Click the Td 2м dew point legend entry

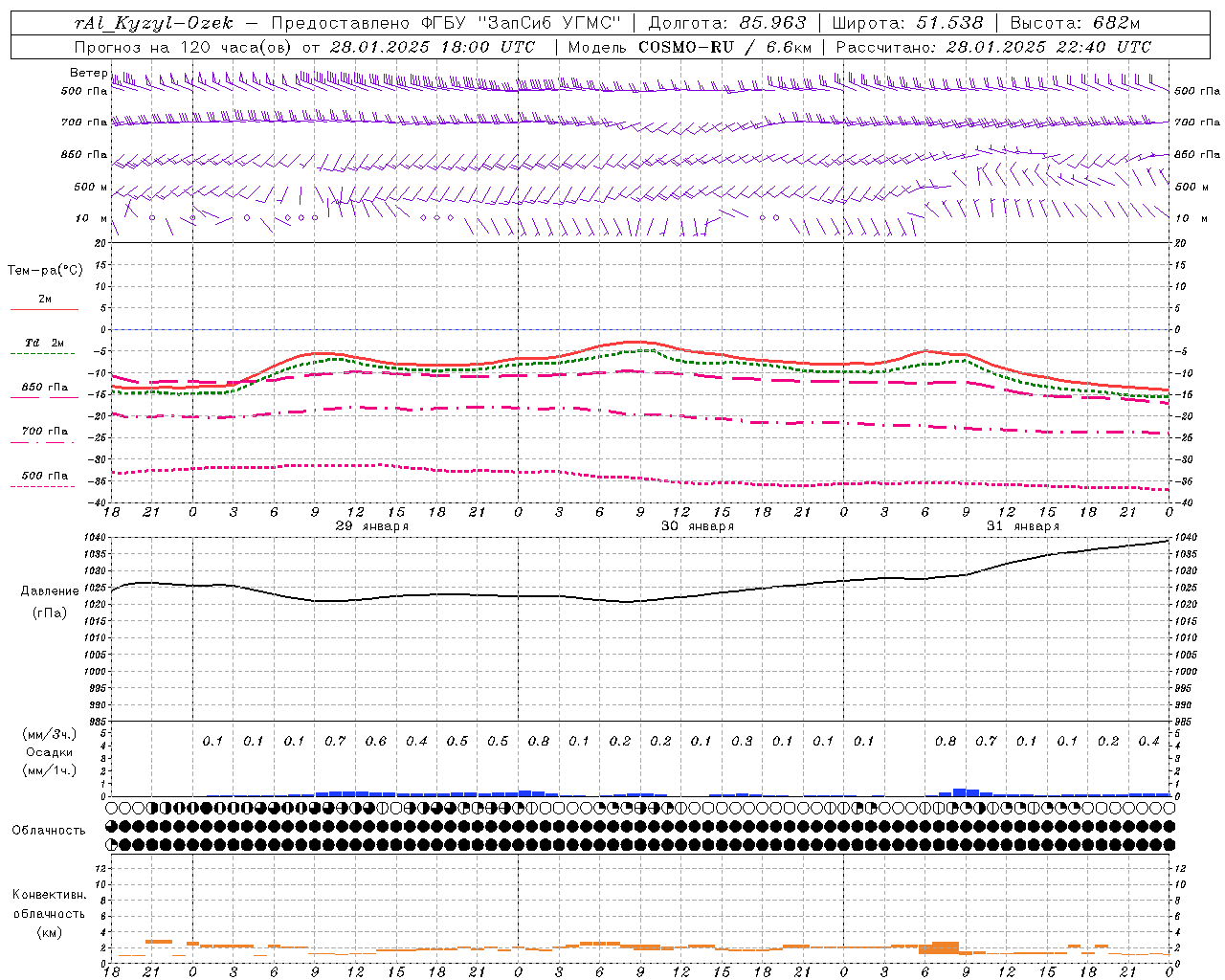click(x=44, y=343)
